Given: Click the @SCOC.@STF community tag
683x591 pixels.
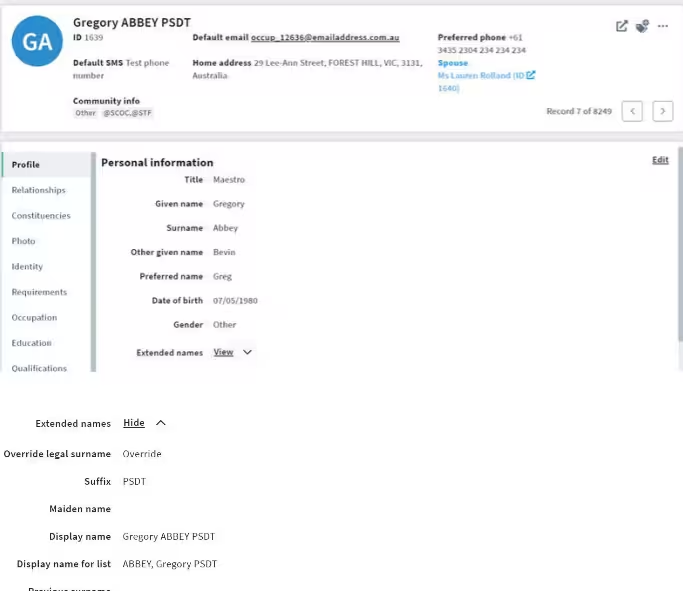Looking at the screenshot, I should point(127,113).
